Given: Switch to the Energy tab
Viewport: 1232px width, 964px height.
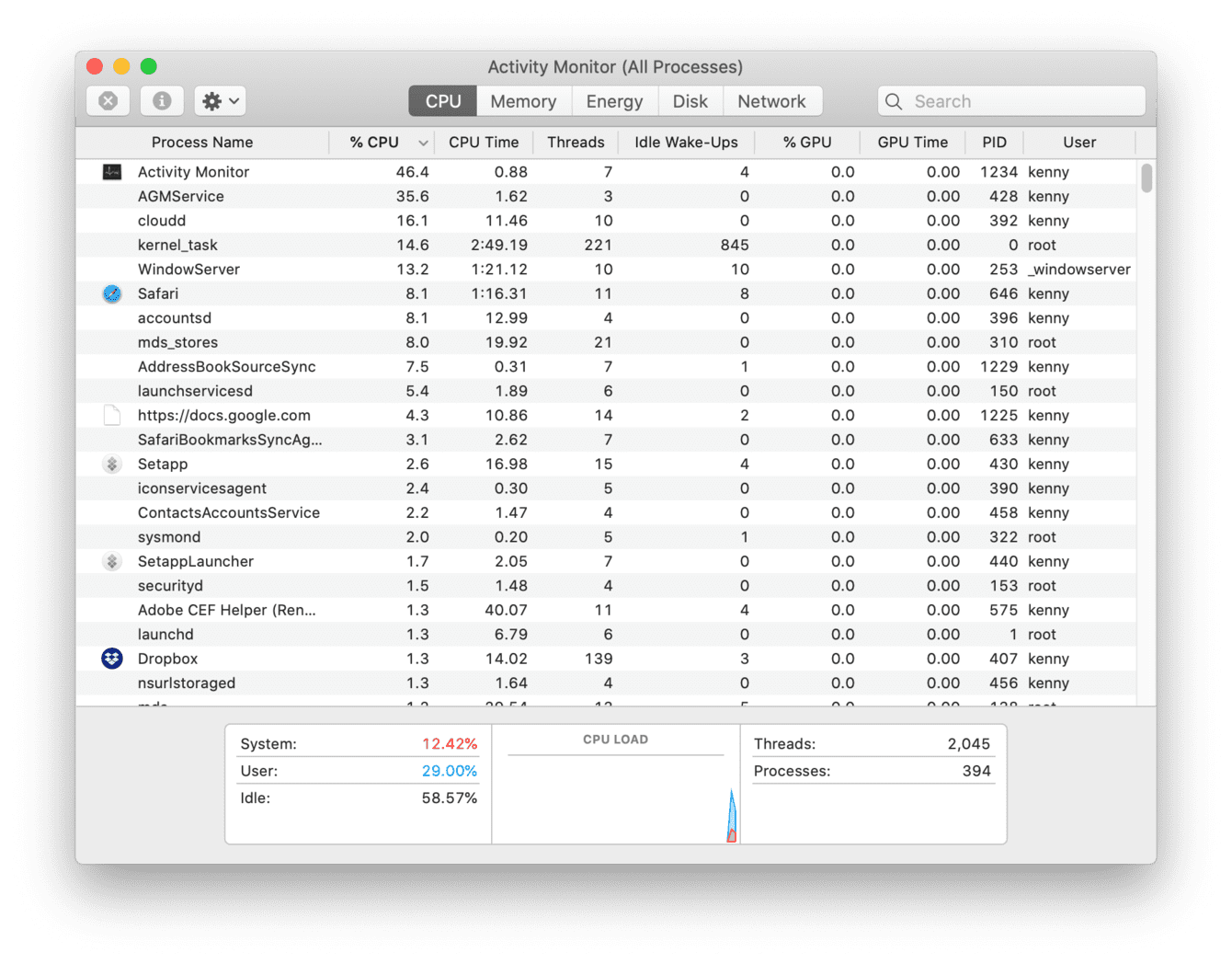Looking at the screenshot, I should [614, 101].
